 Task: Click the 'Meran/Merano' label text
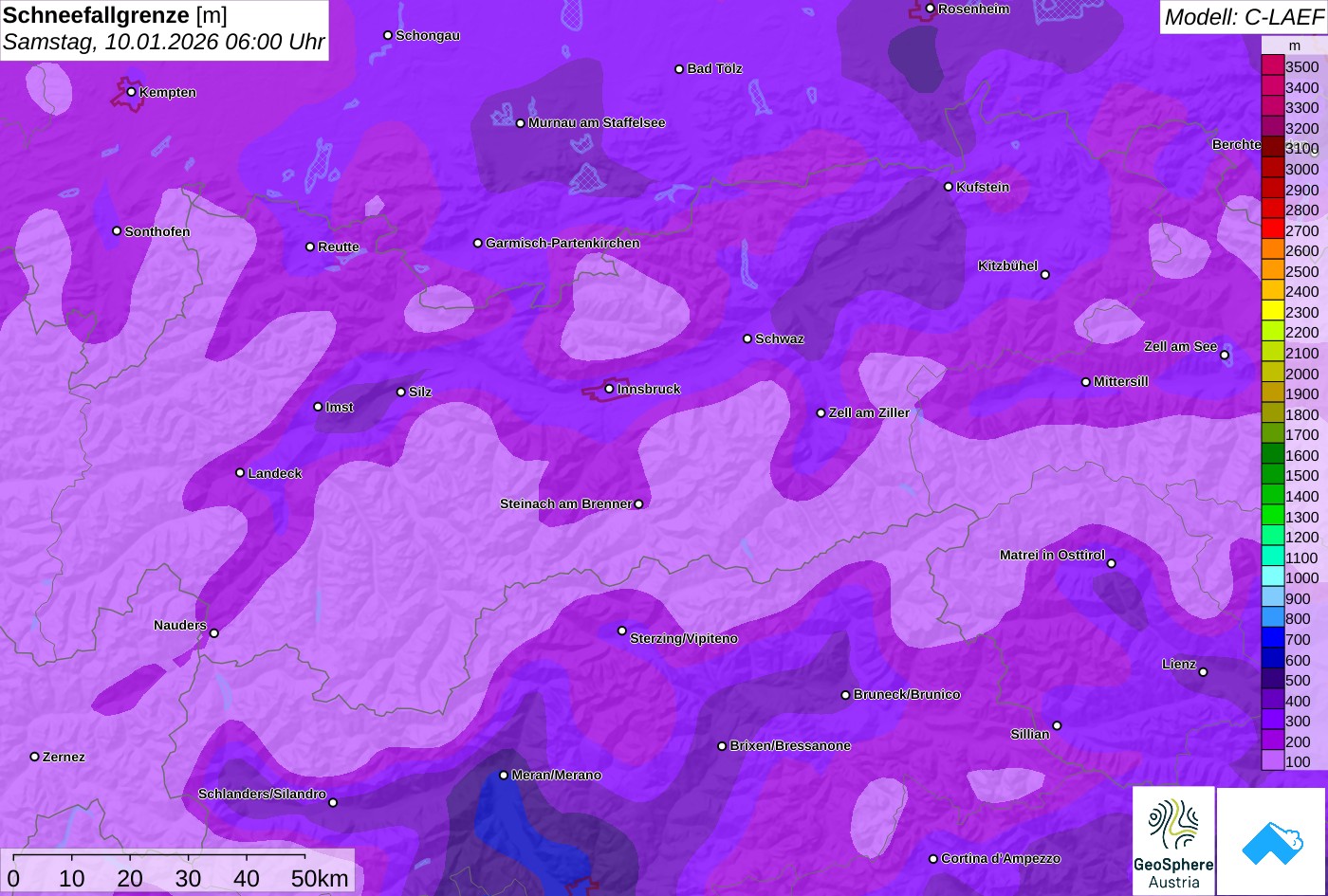coord(557,775)
